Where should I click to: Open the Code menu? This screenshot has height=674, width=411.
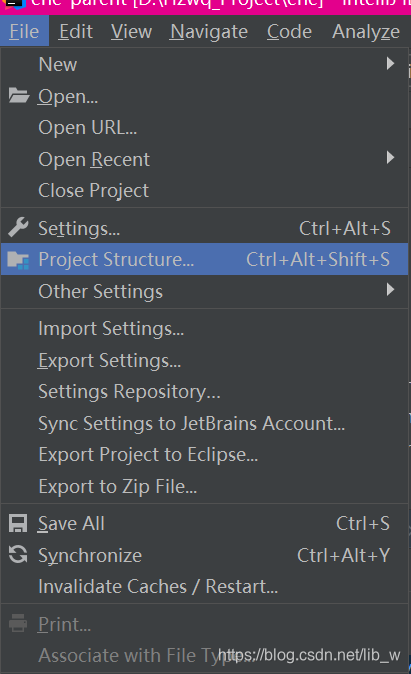[x=289, y=32]
